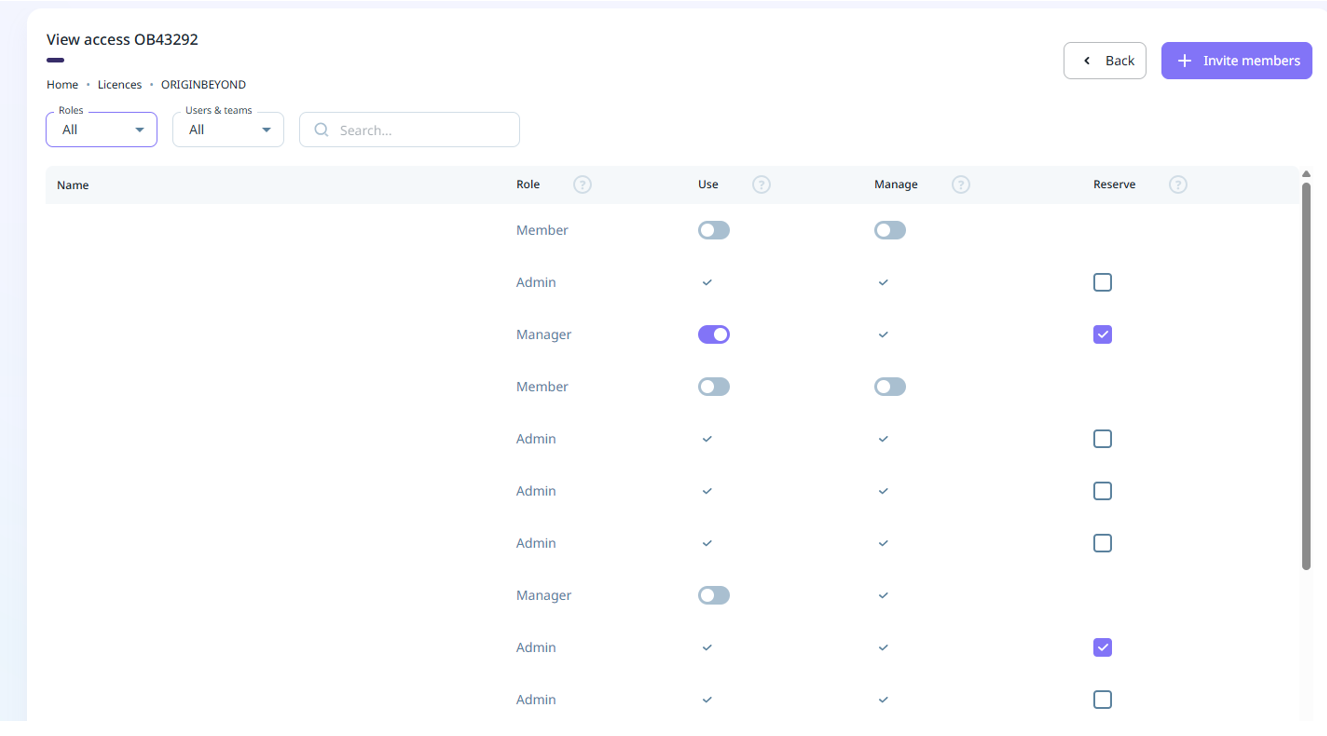Navigate to Licences breadcrumb link

click(119, 85)
